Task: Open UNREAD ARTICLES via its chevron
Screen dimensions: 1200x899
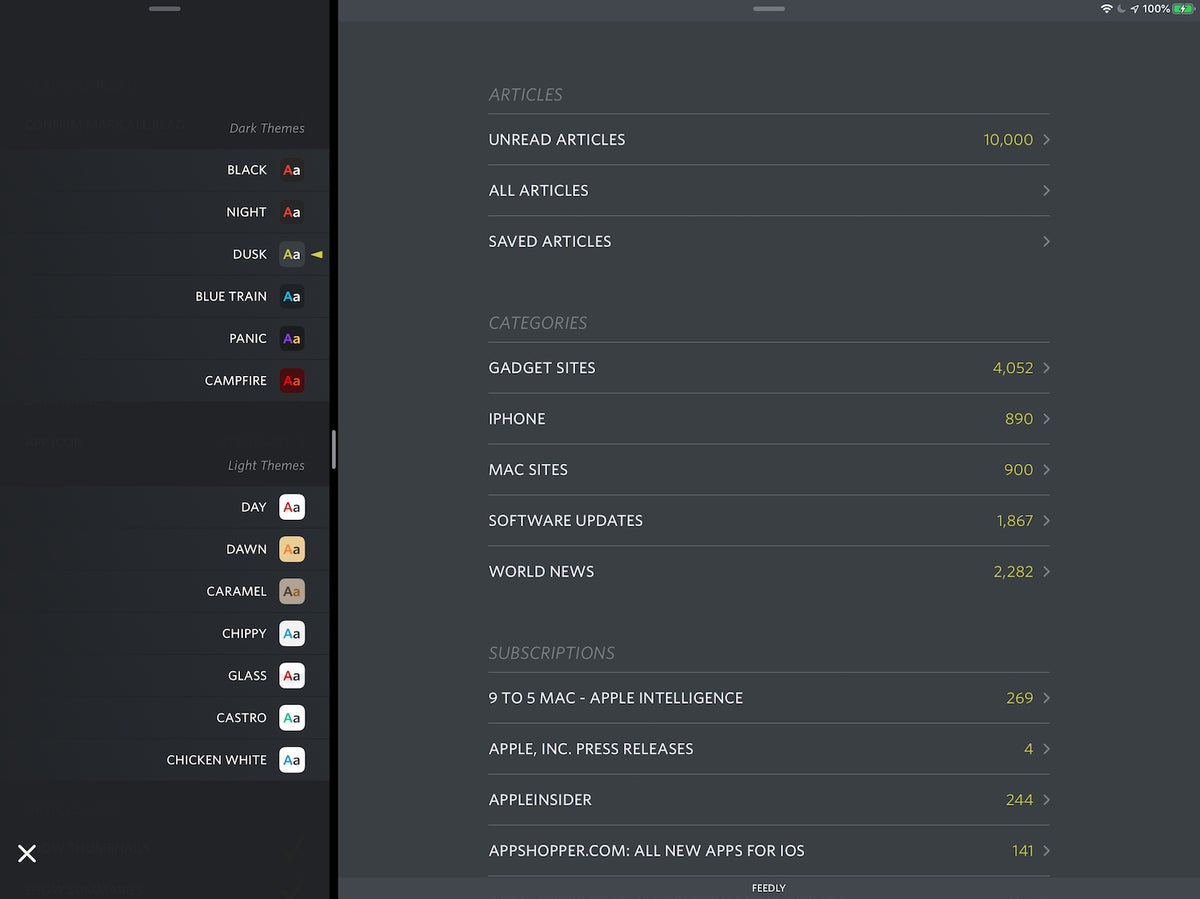Action: 1046,140
